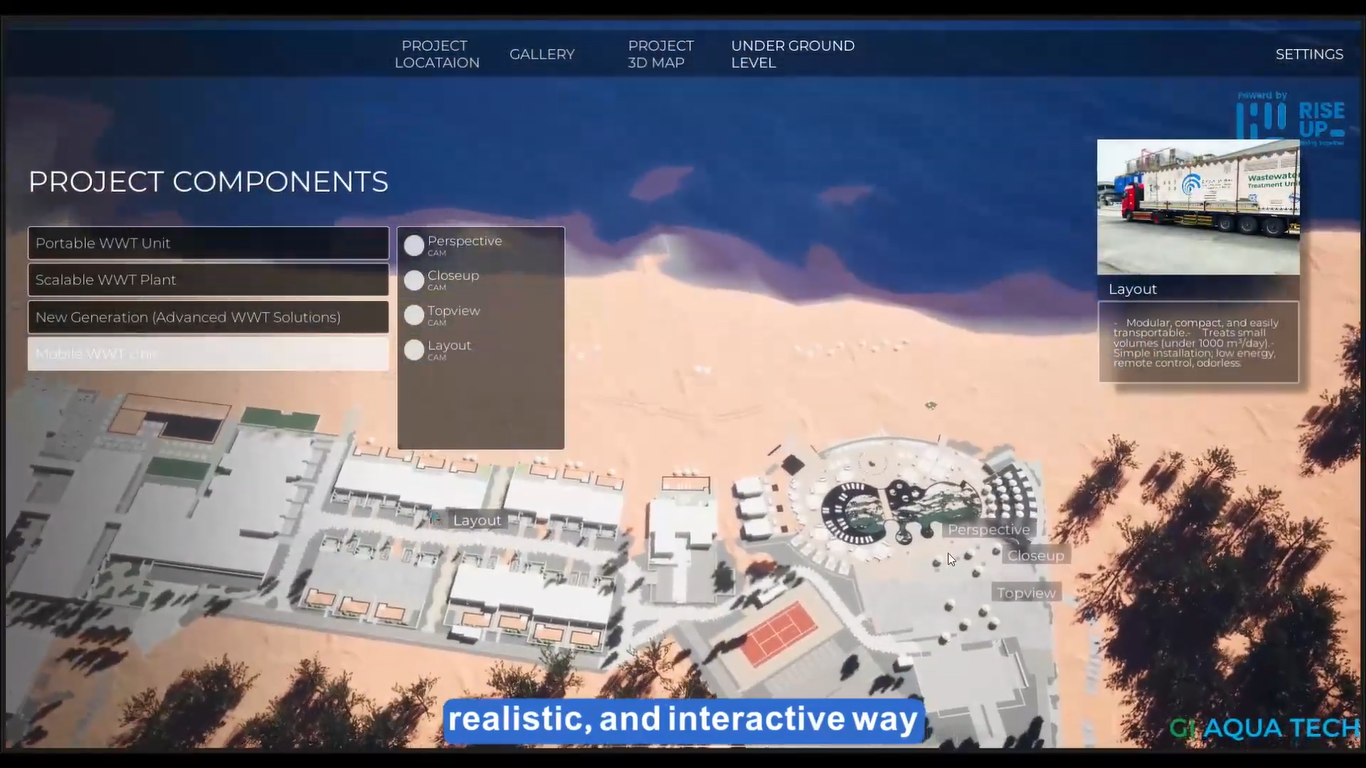Viewport: 1366px width, 768px height.
Task: Enable the Layout CAM radio option
Action: pyautogui.click(x=414, y=350)
